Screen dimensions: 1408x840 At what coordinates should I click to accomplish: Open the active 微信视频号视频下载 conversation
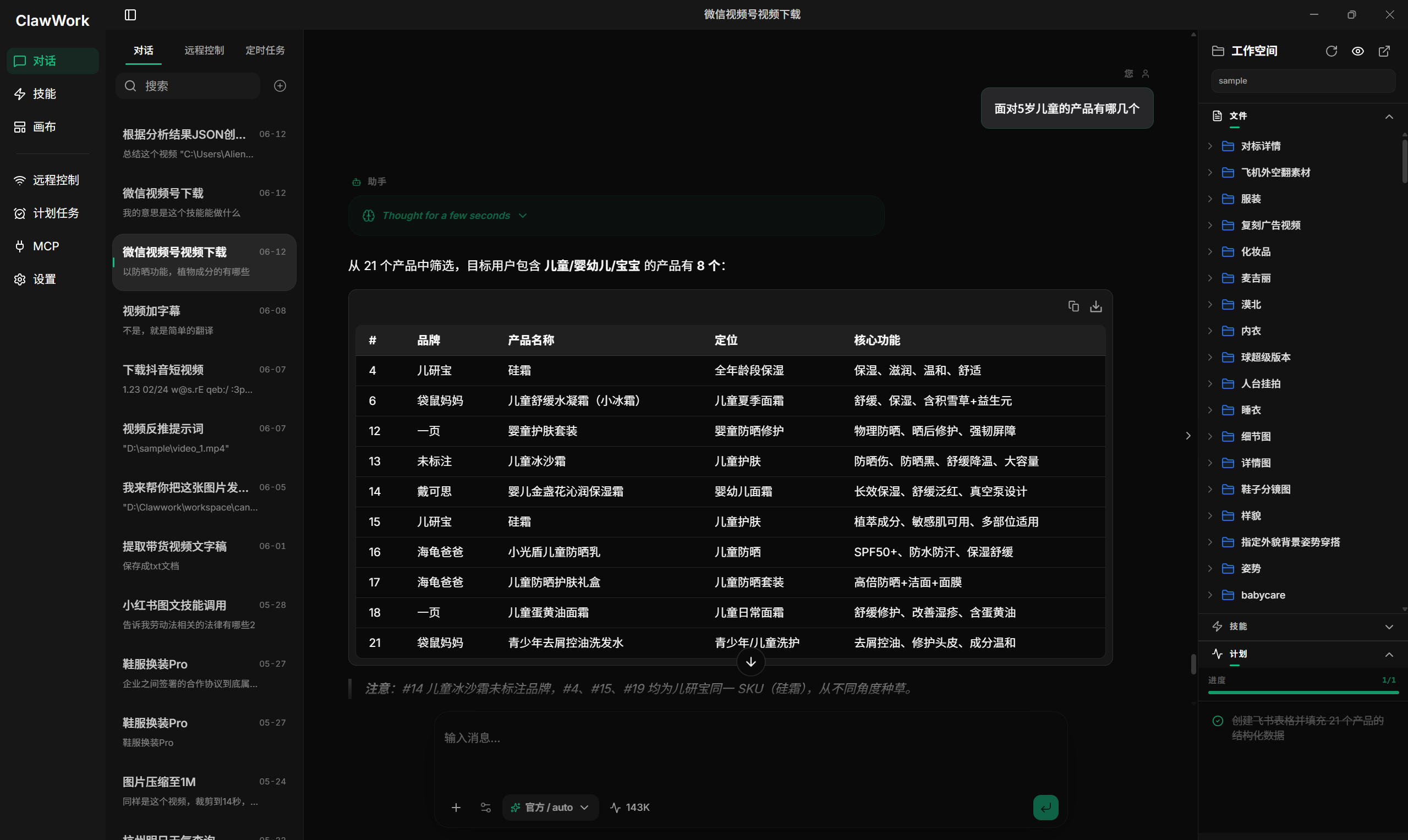[x=204, y=261]
